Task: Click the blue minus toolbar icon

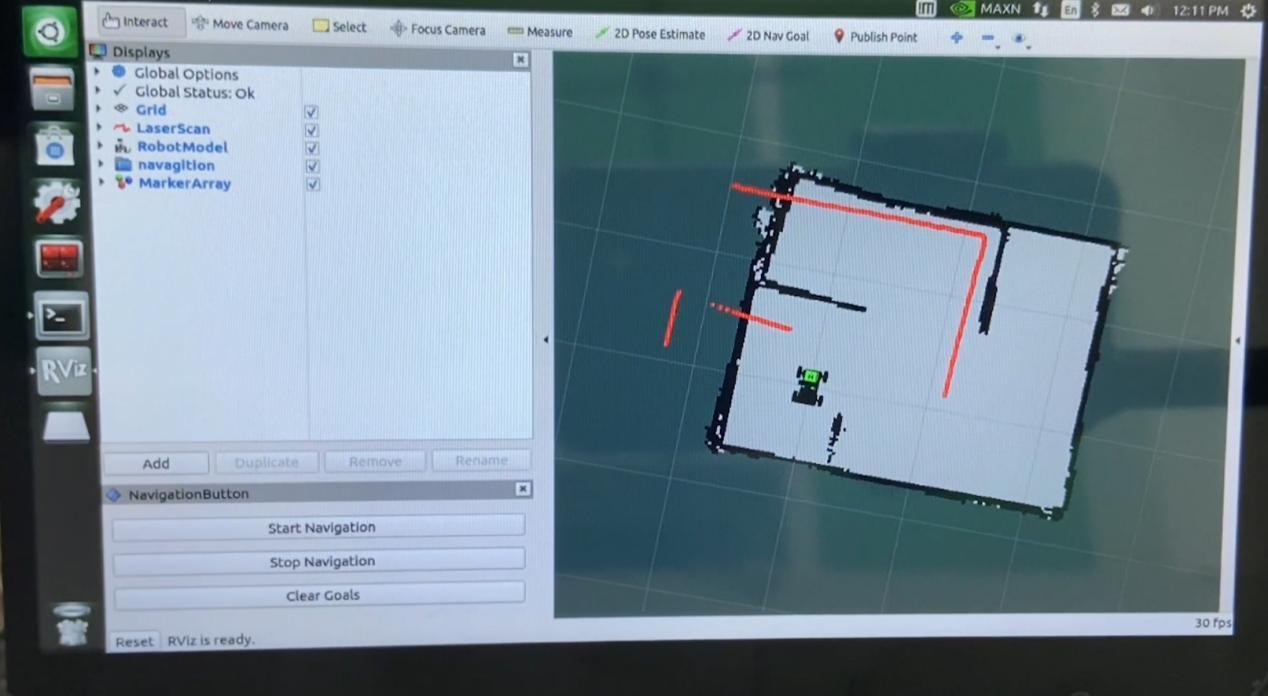Action: pos(988,38)
